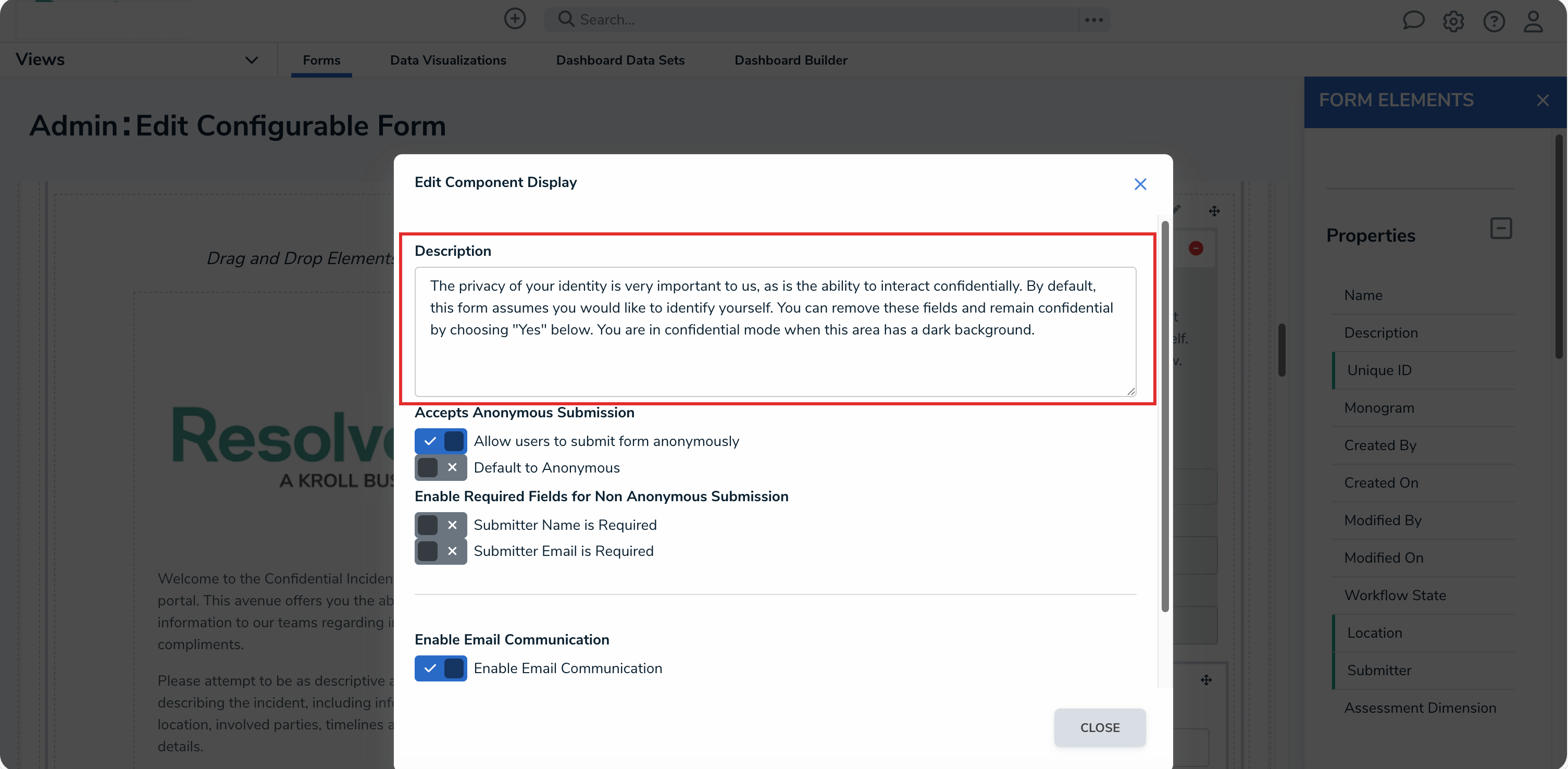Collapse the Properties section
Screen dimensions: 1568x769
(1501, 228)
